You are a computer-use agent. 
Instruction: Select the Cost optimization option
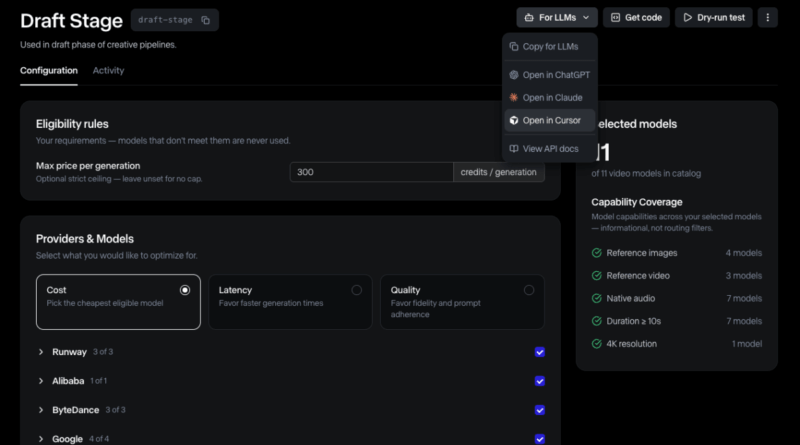point(118,302)
